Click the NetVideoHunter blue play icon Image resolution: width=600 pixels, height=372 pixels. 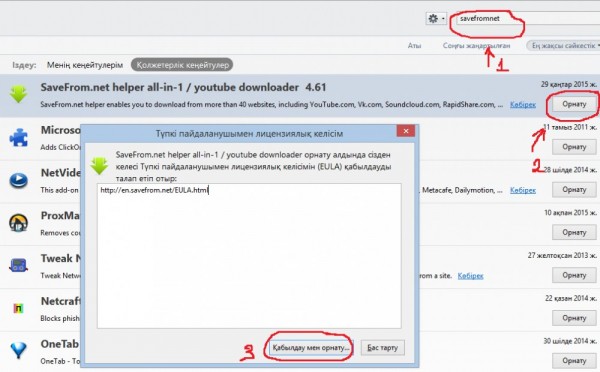coord(18,180)
